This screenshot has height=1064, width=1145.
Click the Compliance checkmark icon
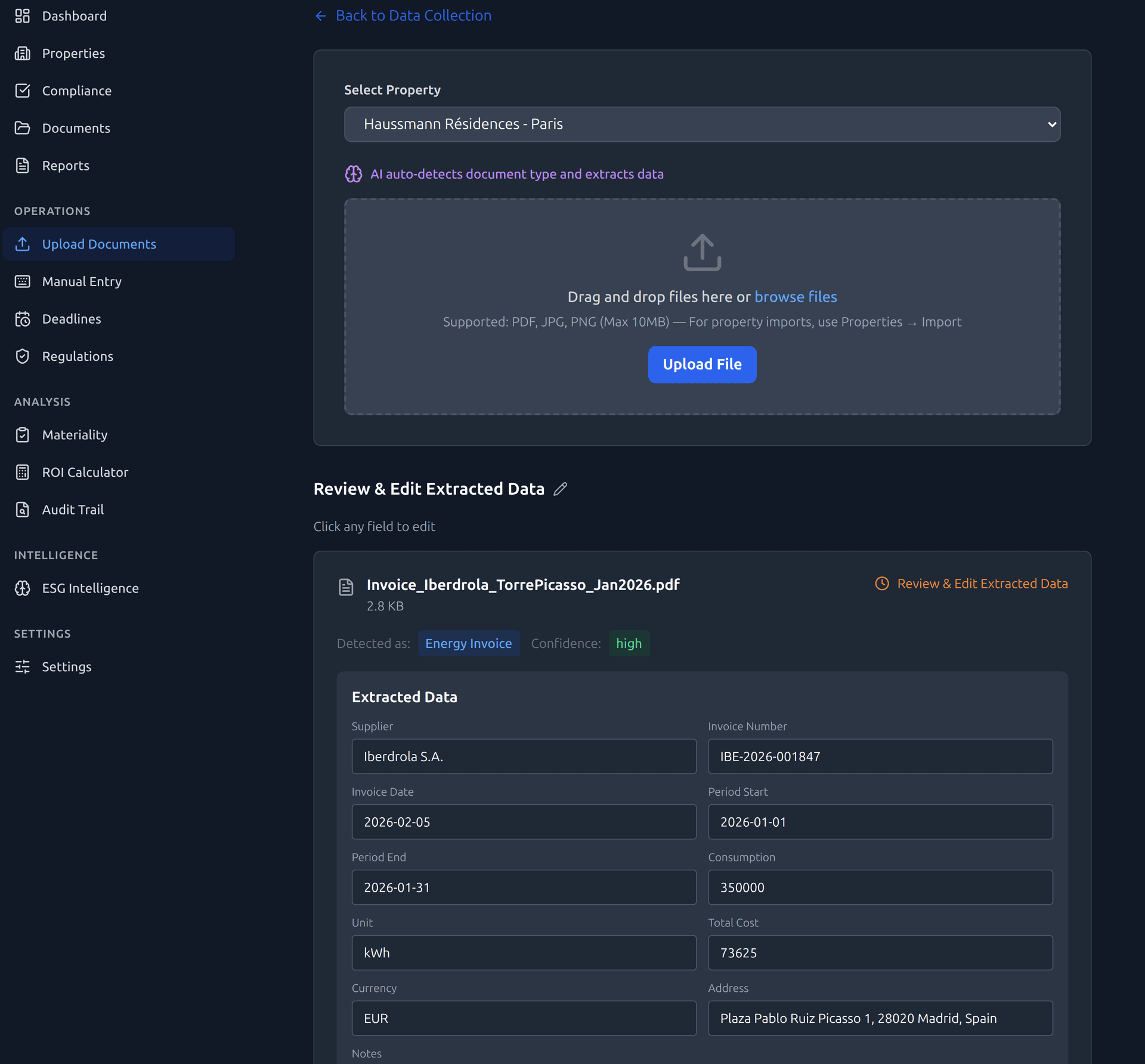22,91
